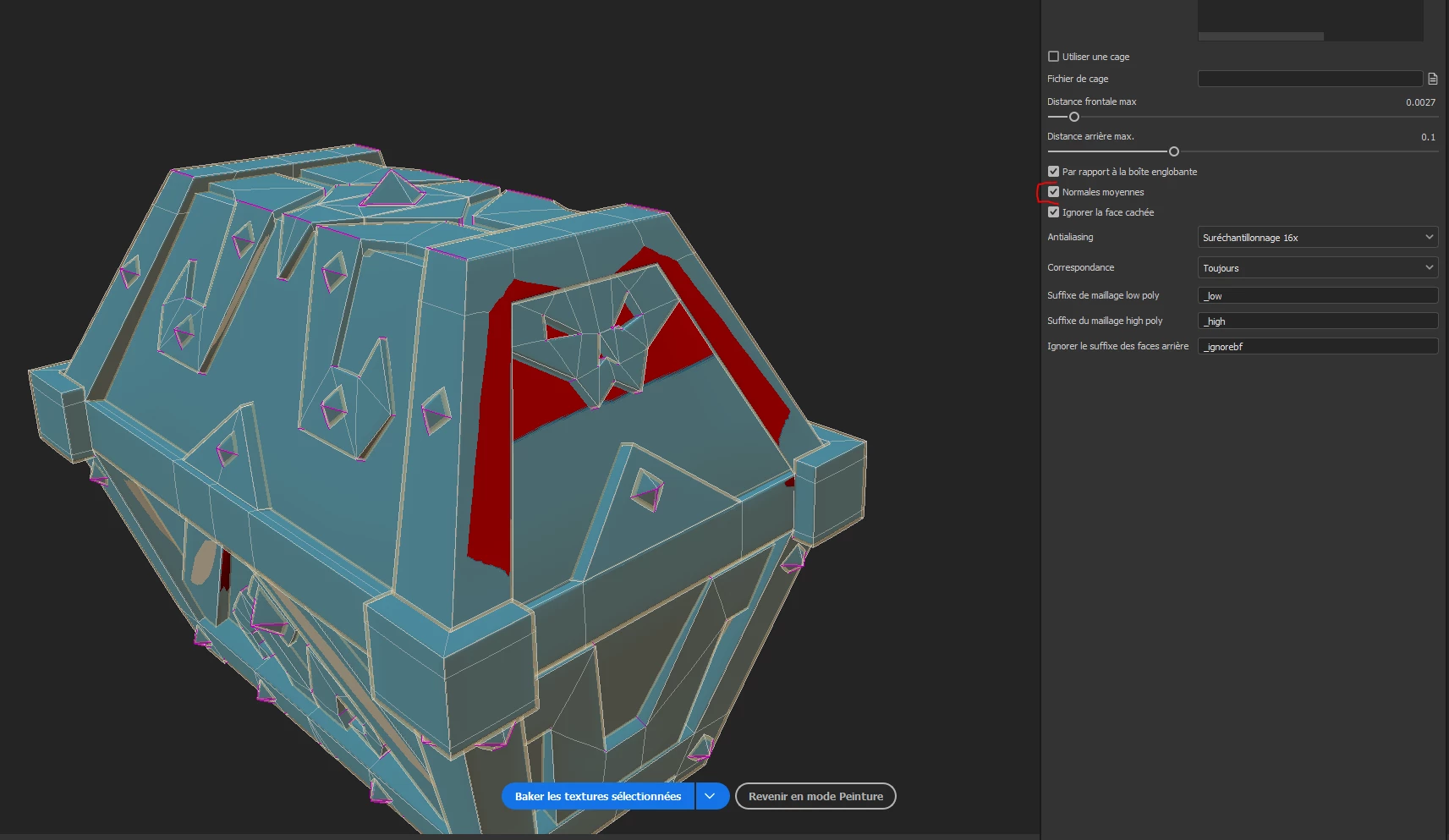Open the Antialiasing dropdown
The width and height of the screenshot is (1449, 840).
(1318, 238)
